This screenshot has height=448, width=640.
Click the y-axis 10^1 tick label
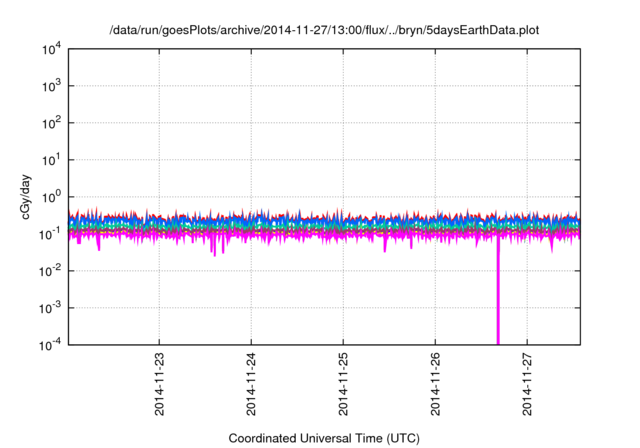click(x=52, y=160)
